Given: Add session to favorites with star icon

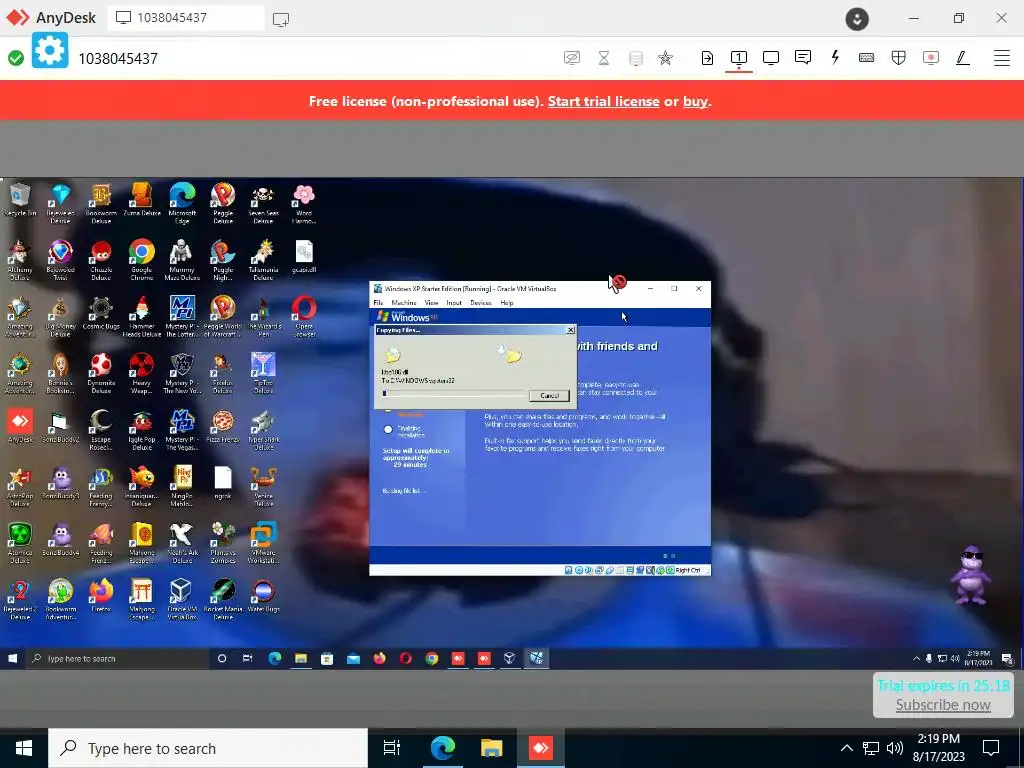Looking at the screenshot, I should click(665, 58).
